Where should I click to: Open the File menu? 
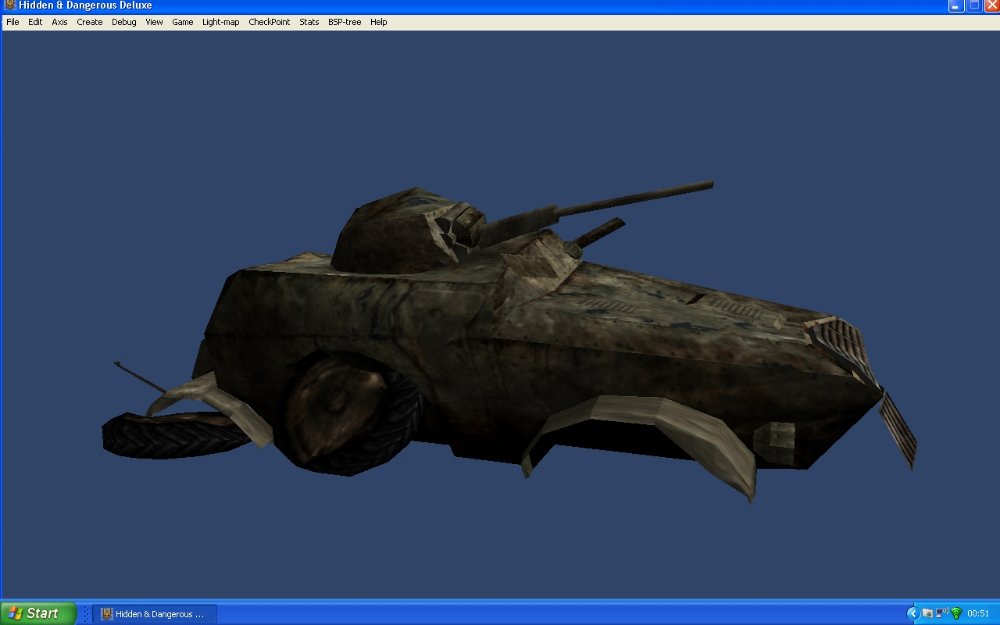13,22
